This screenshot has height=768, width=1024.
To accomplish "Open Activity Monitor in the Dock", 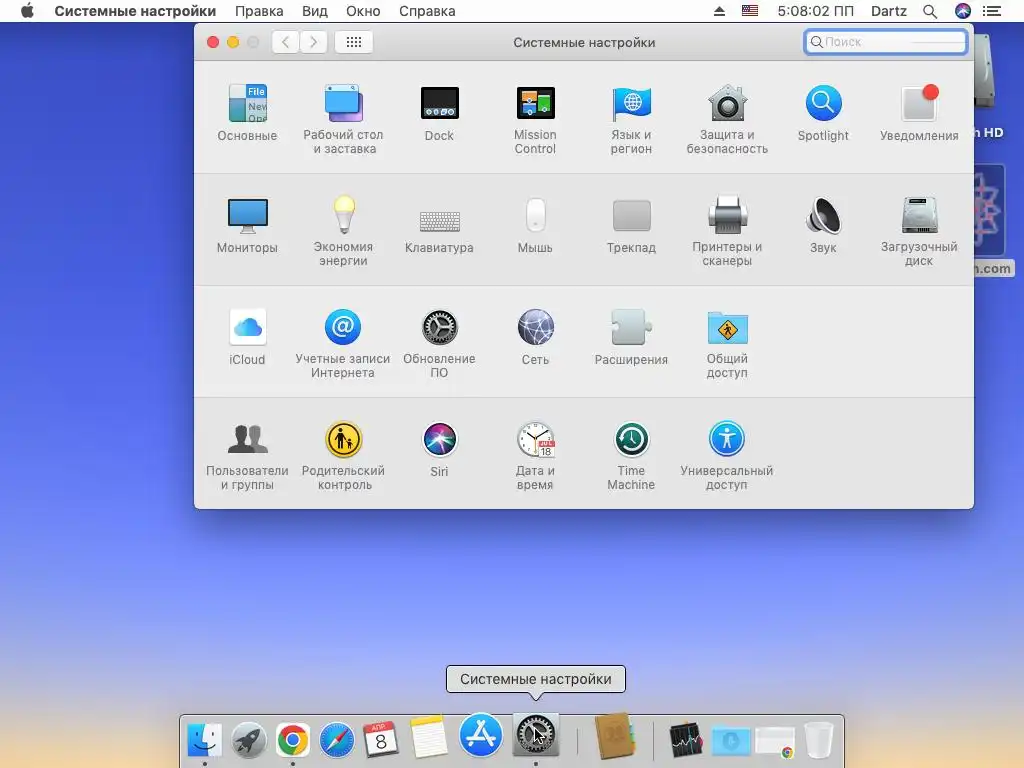I will pyautogui.click(x=686, y=740).
